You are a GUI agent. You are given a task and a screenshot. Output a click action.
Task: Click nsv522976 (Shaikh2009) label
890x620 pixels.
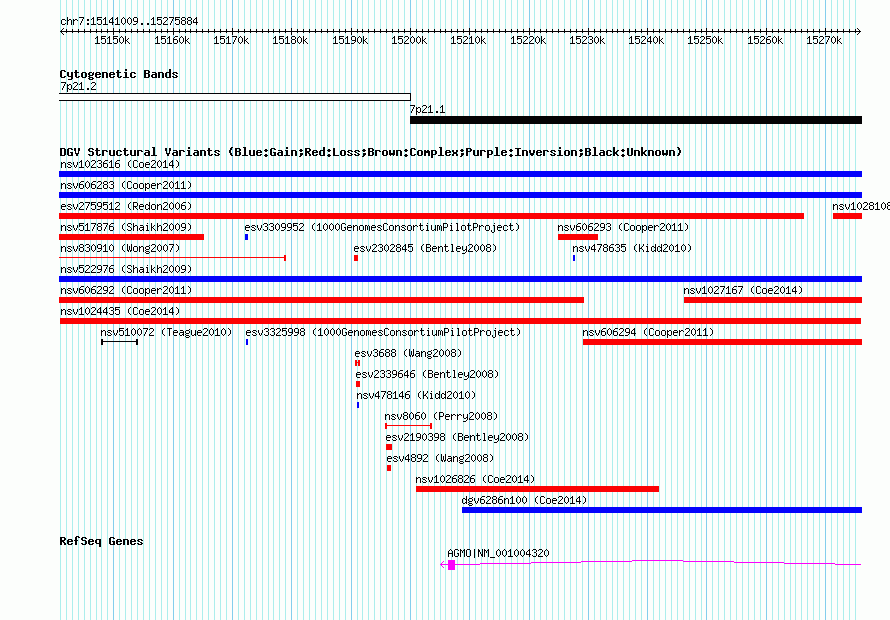pos(126,269)
